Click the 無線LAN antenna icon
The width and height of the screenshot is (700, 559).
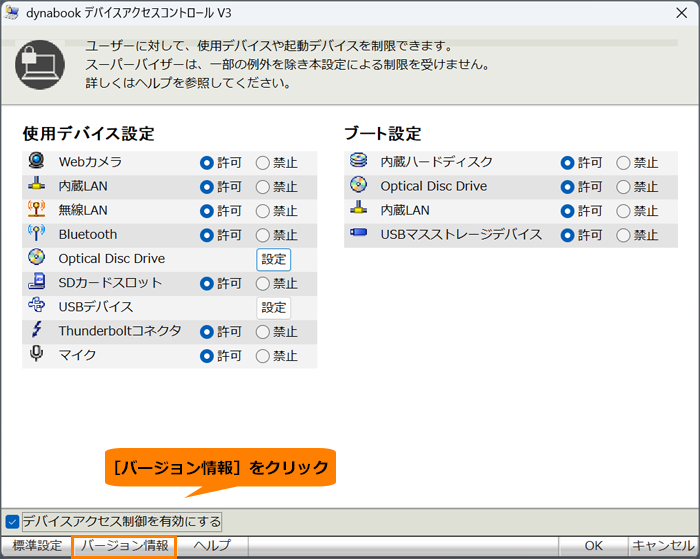(36, 209)
